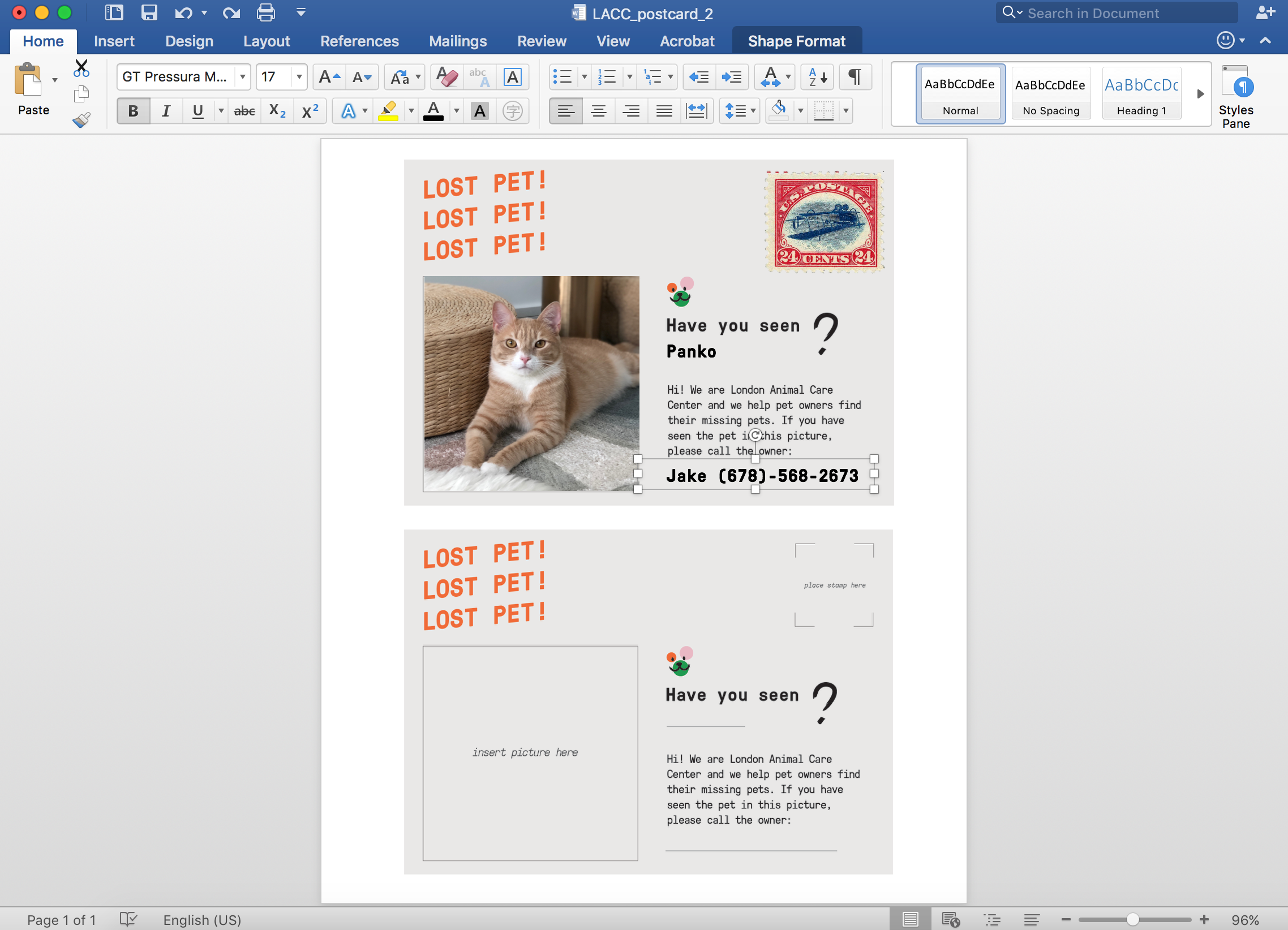Viewport: 1288px width, 930px height.
Task: Apply the Heading 1 style
Action: click(1141, 94)
